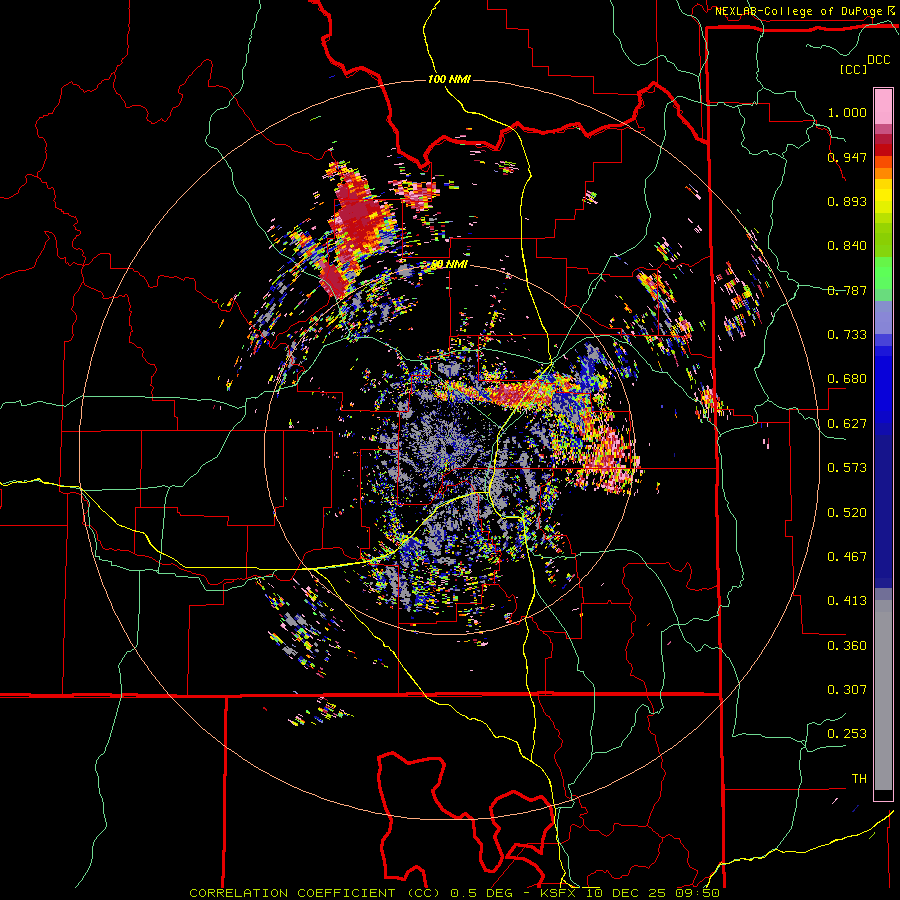900x900 pixels.
Task: Select the 0.573 legend value
Action: tap(847, 468)
